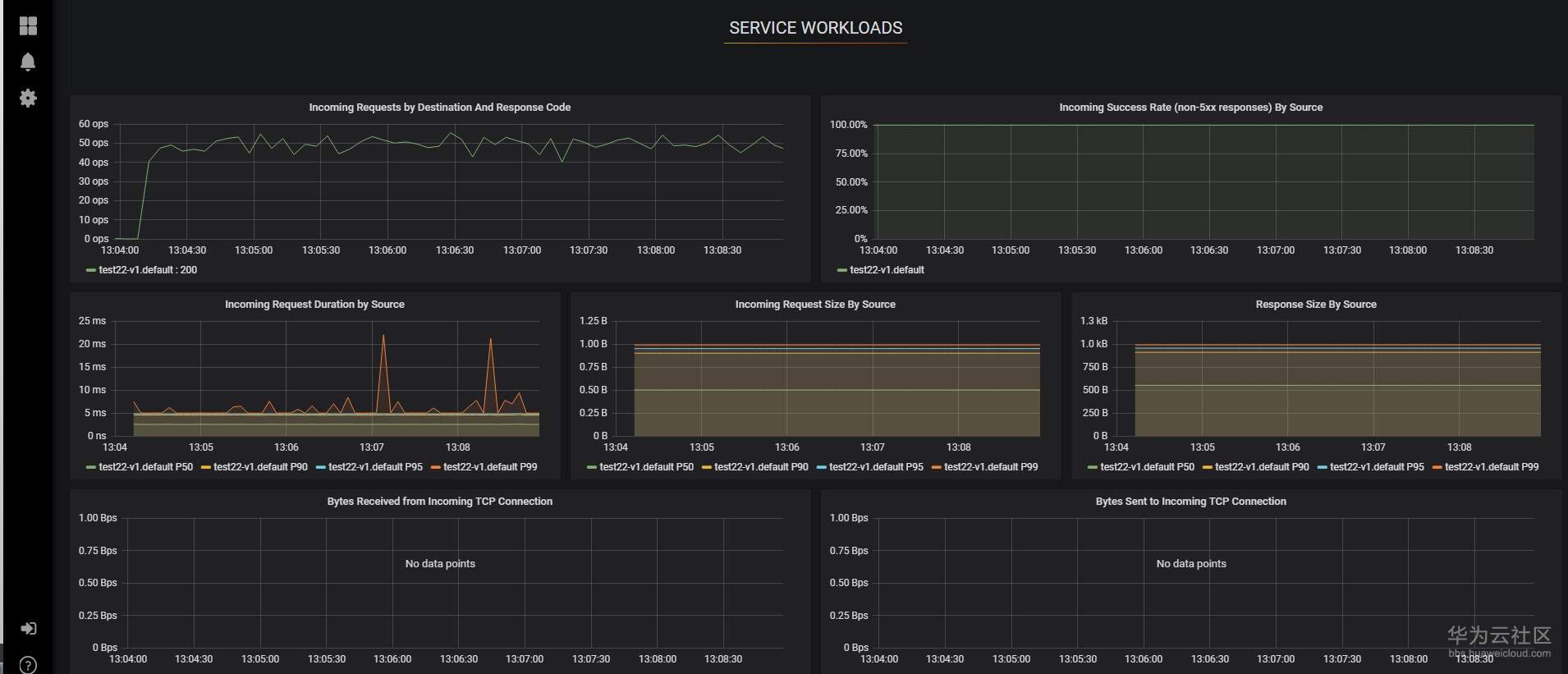Click Bytes Sent to Incoming TCP Connection title
The width and height of the screenshot is (1568, 674).
[1190, 502]
